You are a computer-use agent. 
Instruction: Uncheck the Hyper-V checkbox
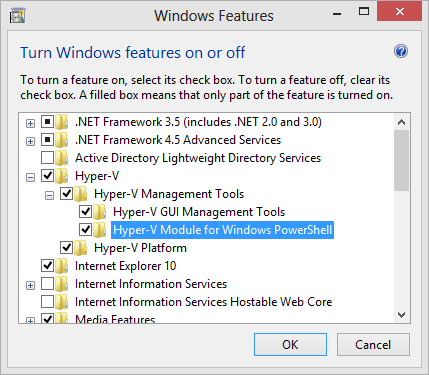tap(47, 176)
